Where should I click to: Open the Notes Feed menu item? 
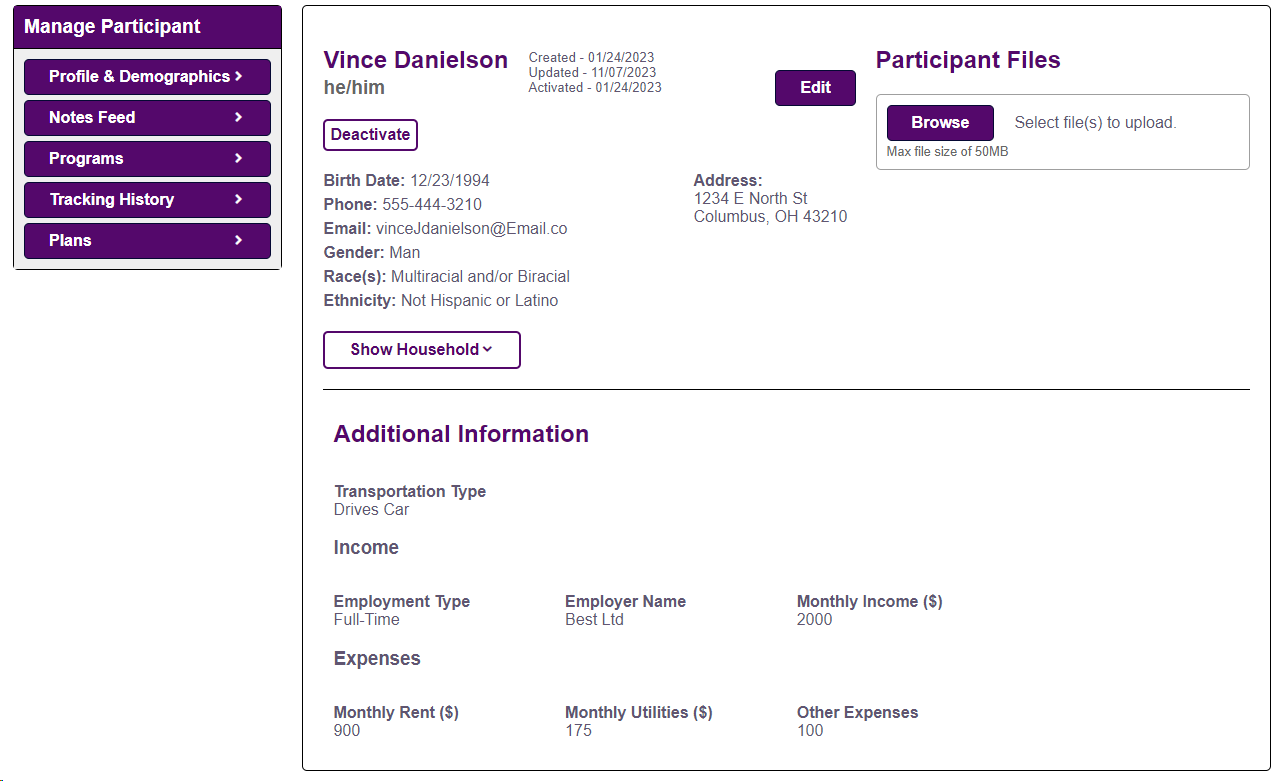point(92,118)
